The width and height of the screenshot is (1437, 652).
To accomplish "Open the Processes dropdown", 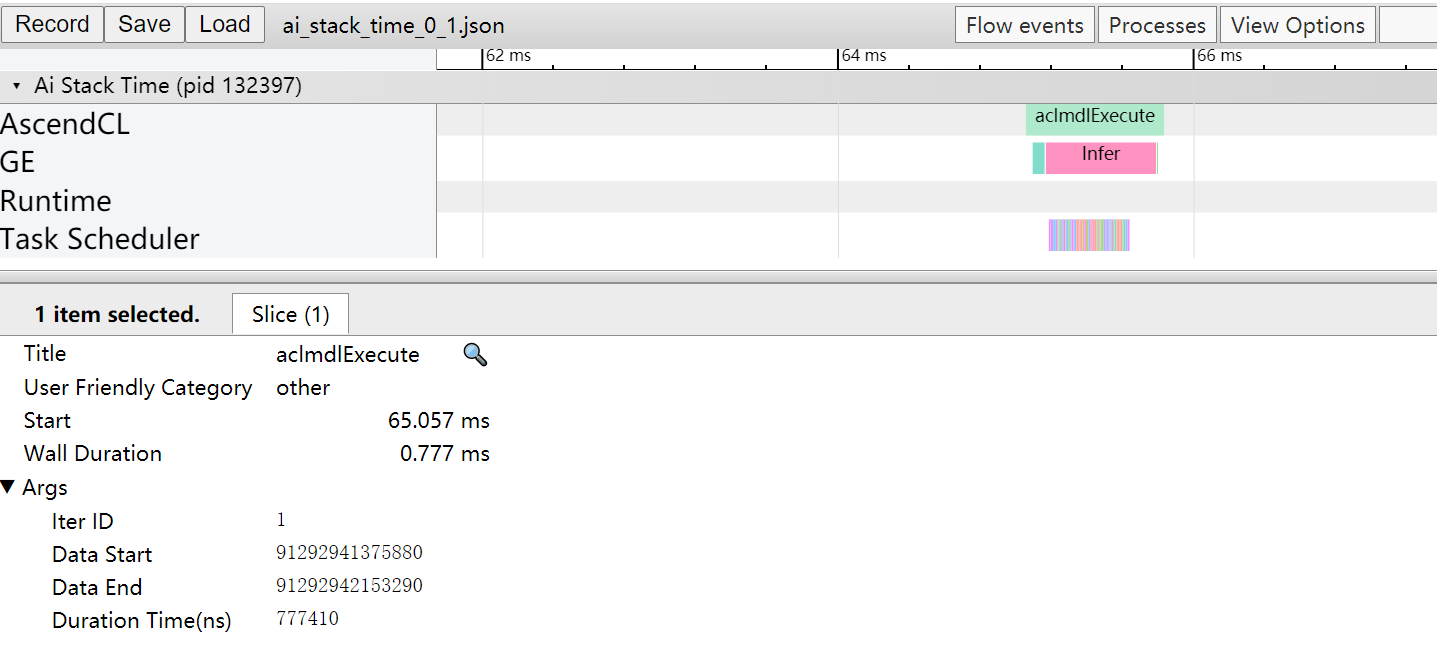I will tap(1157, 26).
